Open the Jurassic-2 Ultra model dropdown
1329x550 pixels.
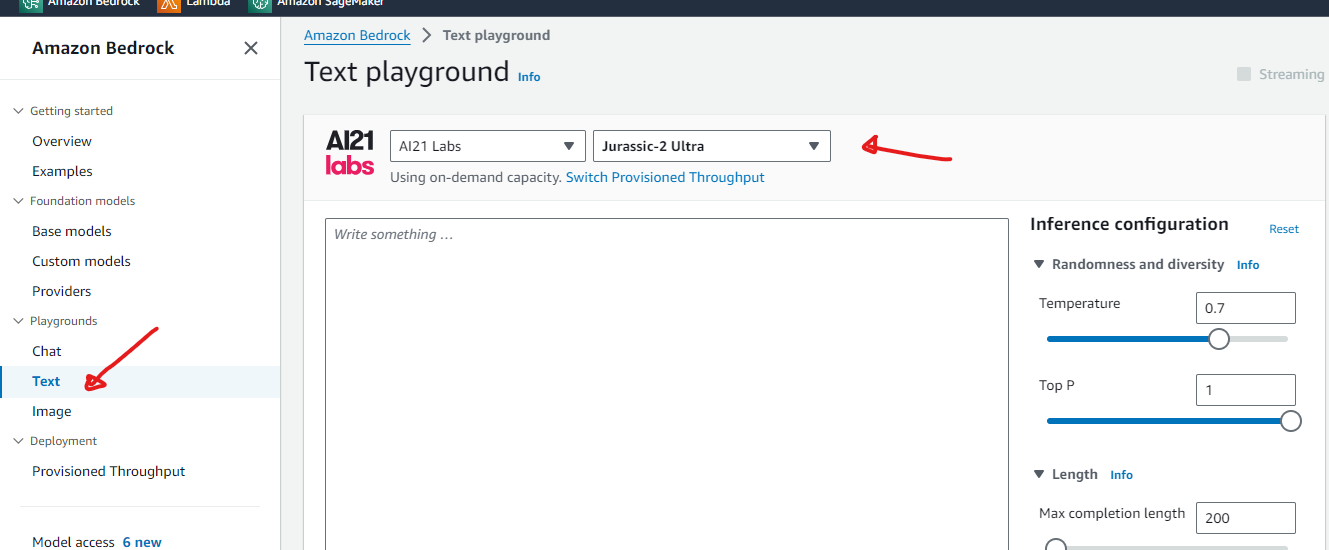pos(711,146)
